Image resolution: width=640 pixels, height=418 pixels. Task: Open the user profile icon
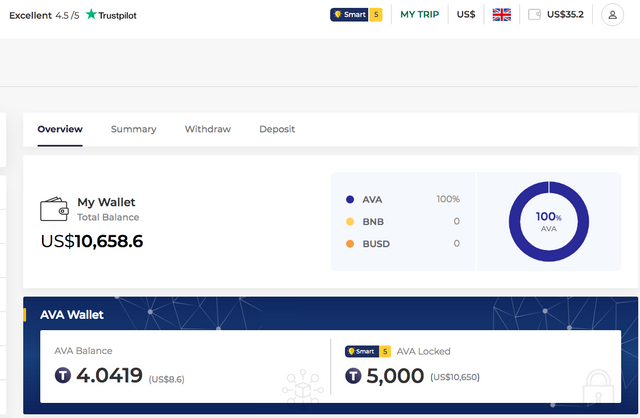pyautogui.click(x=612, y=15)
